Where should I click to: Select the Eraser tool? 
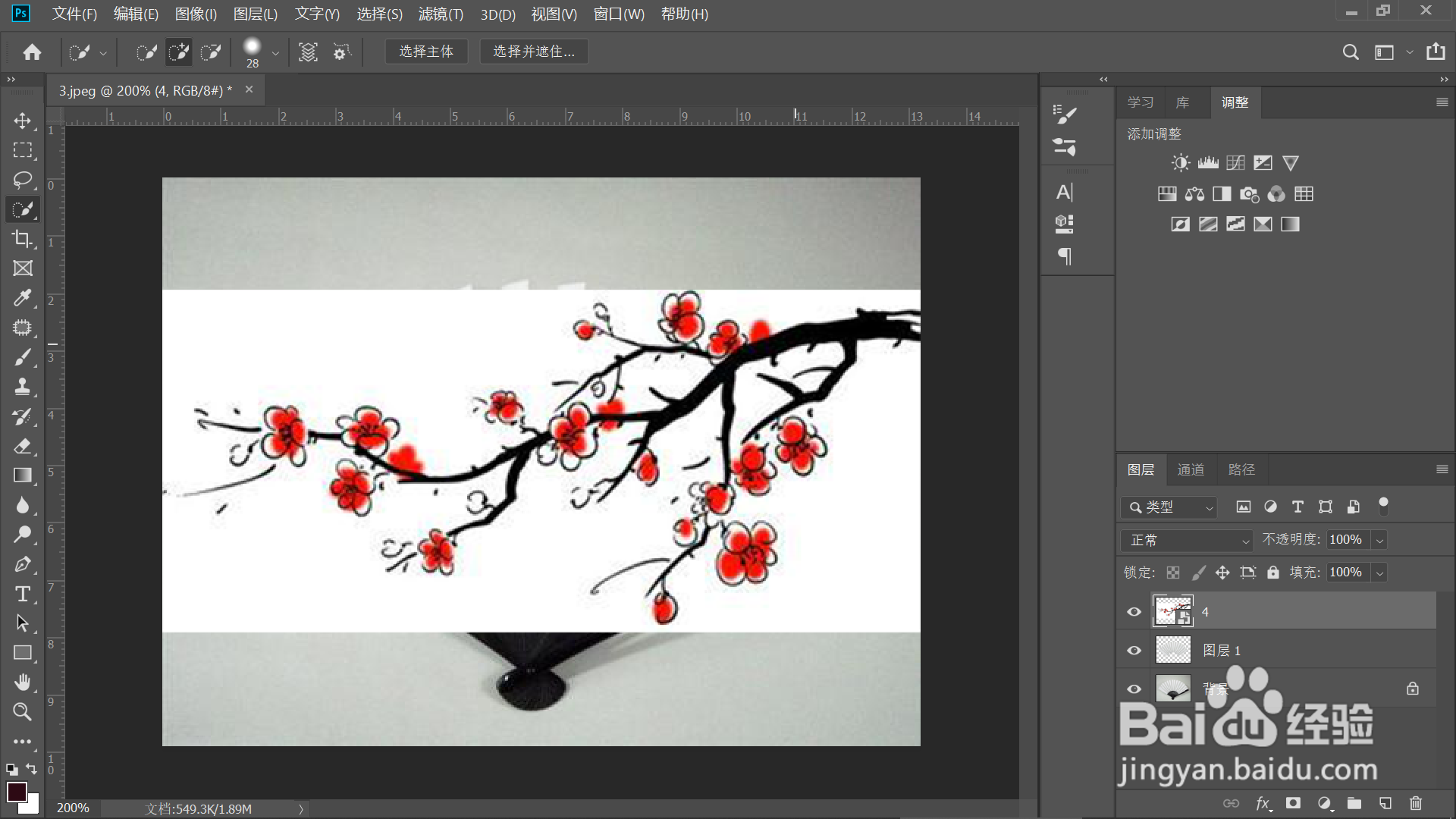pyautogui.click(x=23, y=446)
